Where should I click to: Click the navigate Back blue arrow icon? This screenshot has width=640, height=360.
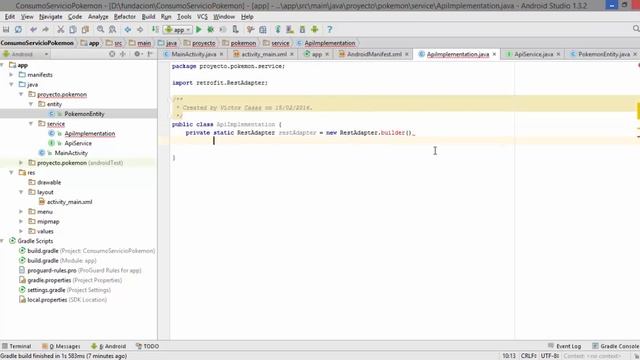[x=128, y=29]
